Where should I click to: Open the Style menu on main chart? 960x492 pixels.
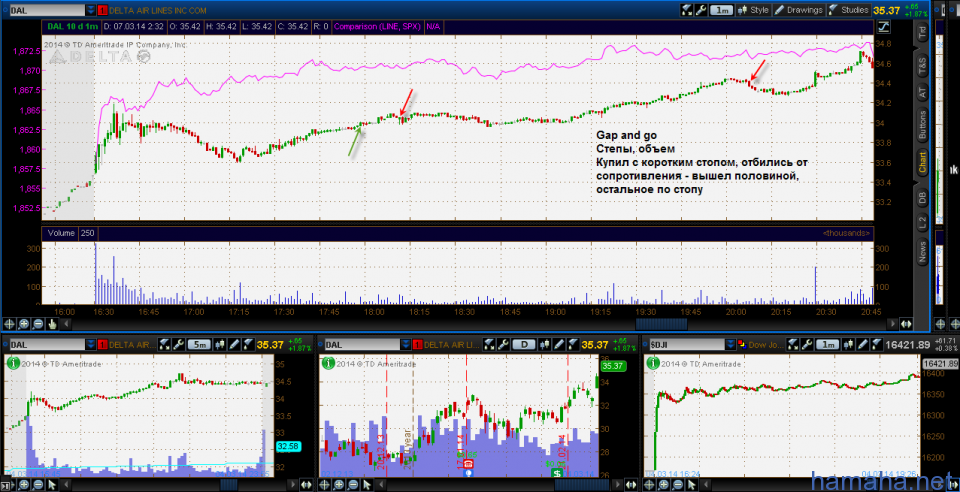coord(754,10)
